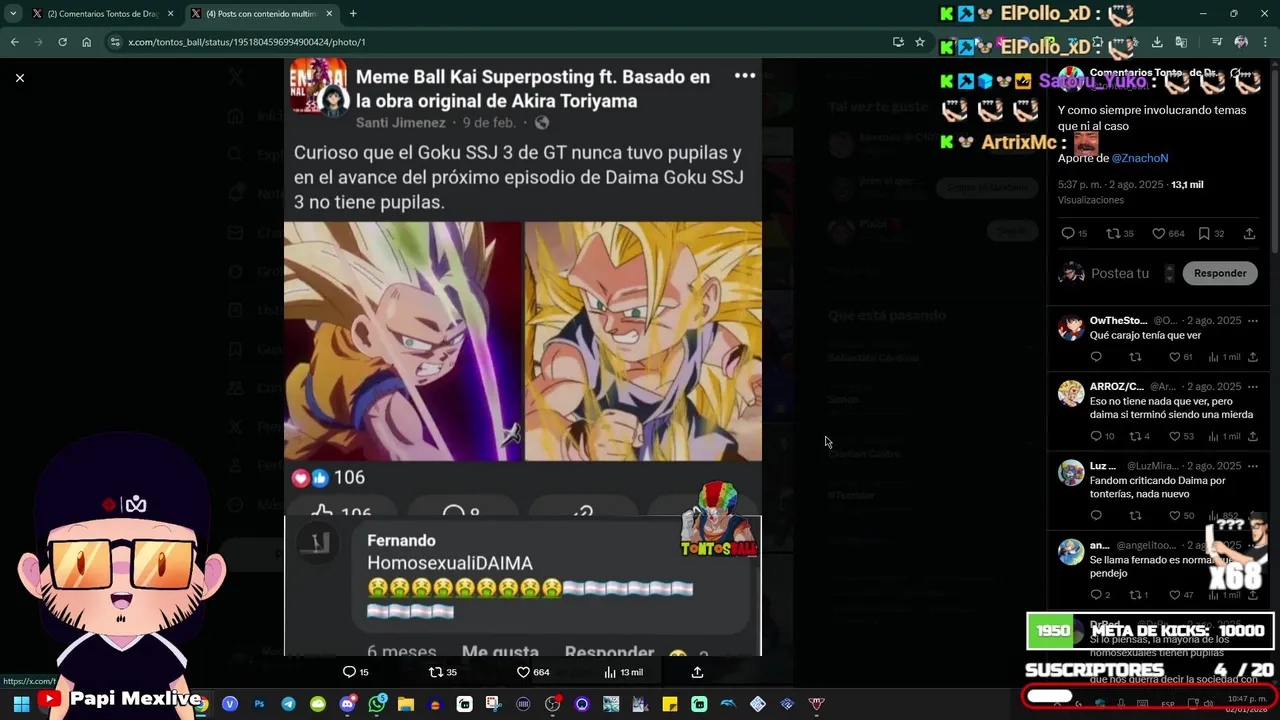Open the three-dot menu of the meme post
The image size is (1280, 720).
tap(745, 76)
